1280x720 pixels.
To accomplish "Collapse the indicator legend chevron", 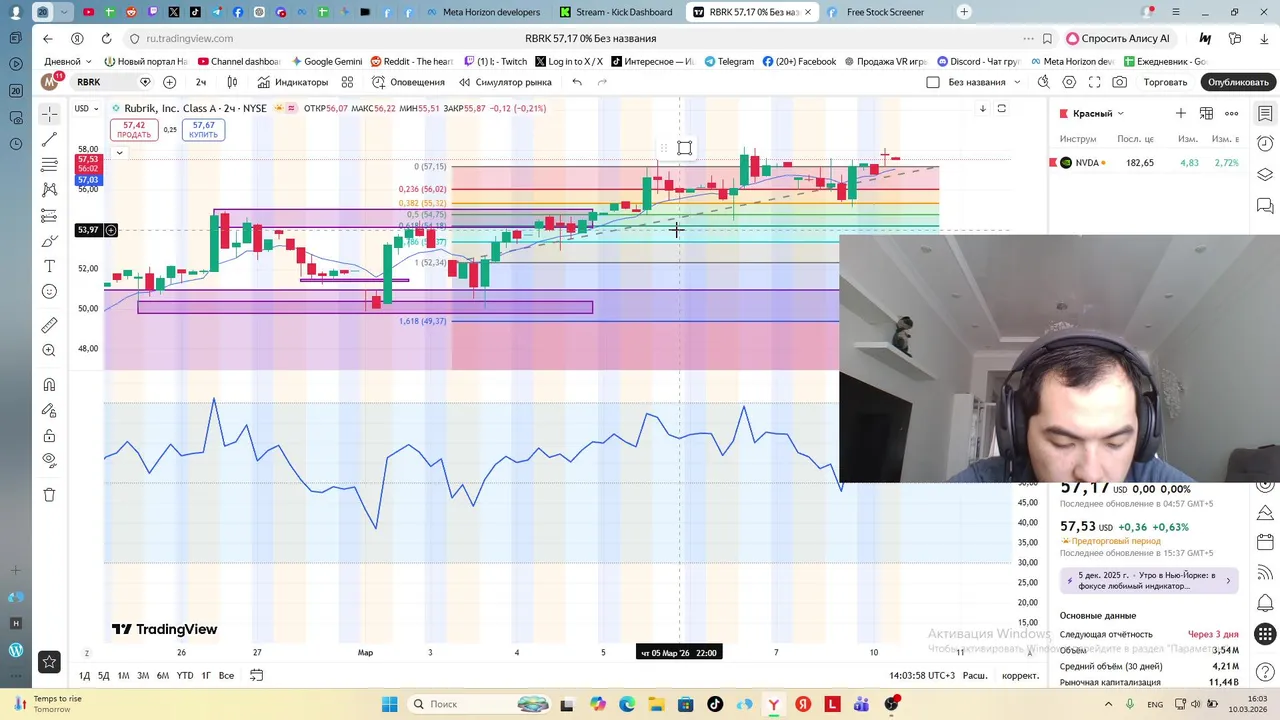I will tap(119, 153).
